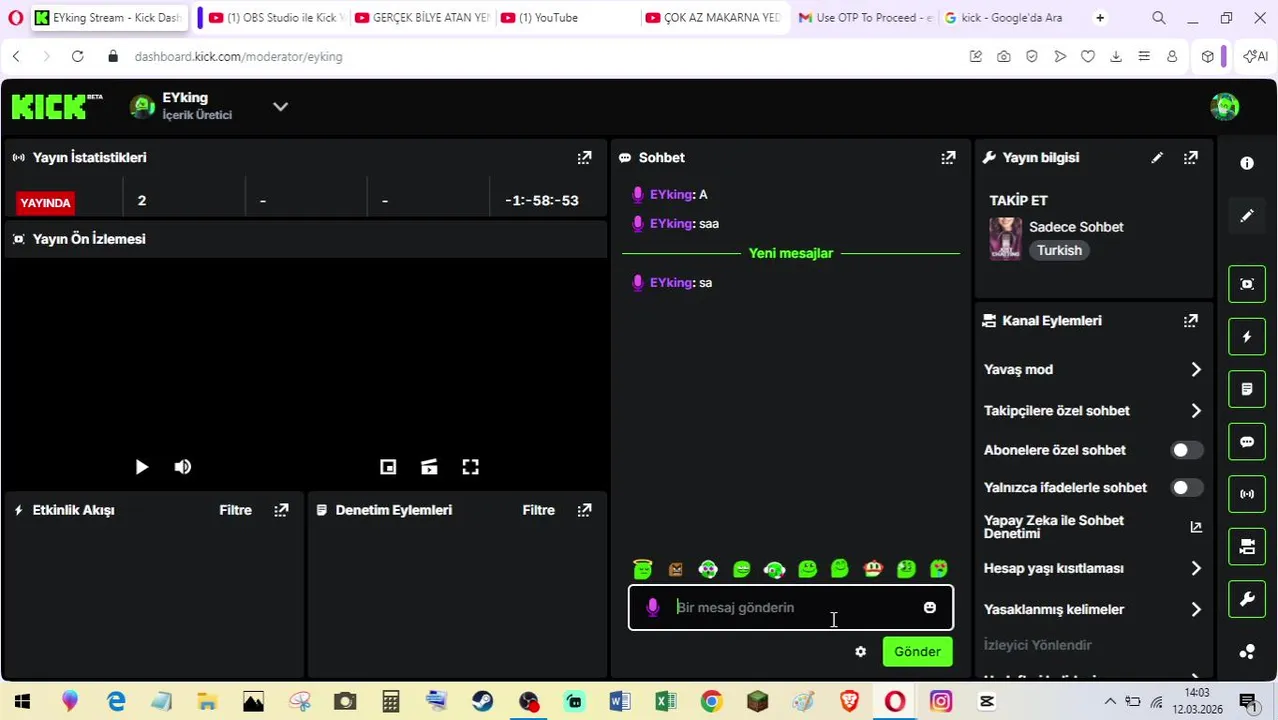Open Steam from the Windows taskbar

[x=482, y=702]
